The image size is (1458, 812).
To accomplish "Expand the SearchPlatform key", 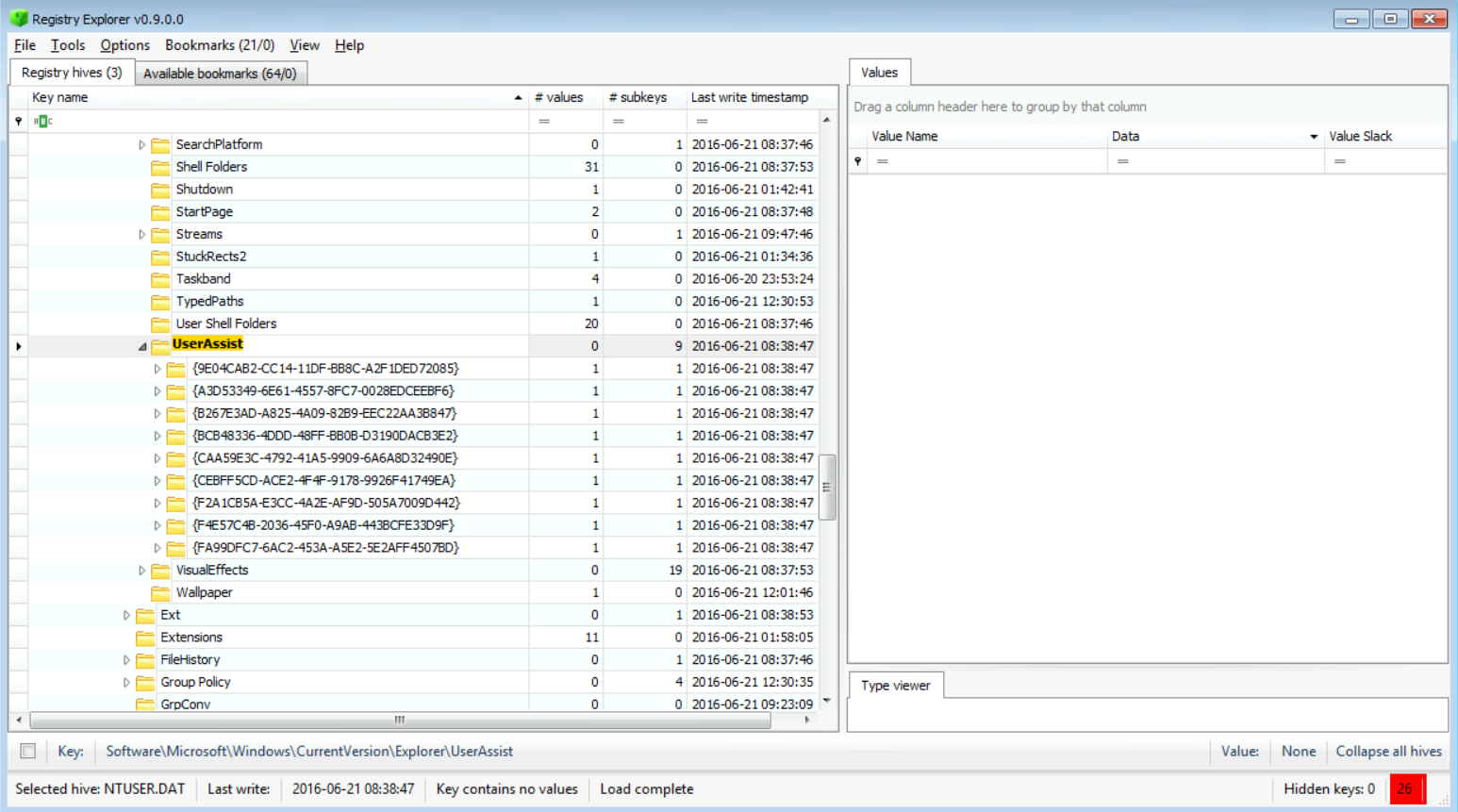I will point(142,145).
